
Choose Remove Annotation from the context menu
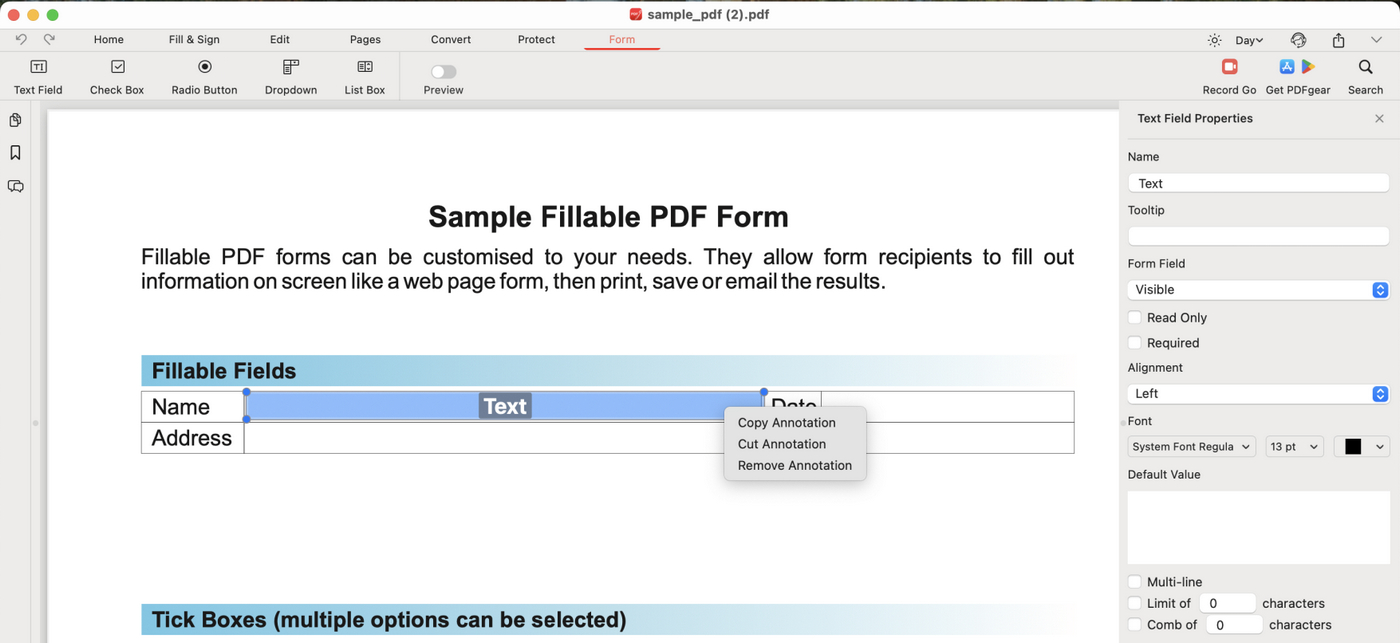795,465
